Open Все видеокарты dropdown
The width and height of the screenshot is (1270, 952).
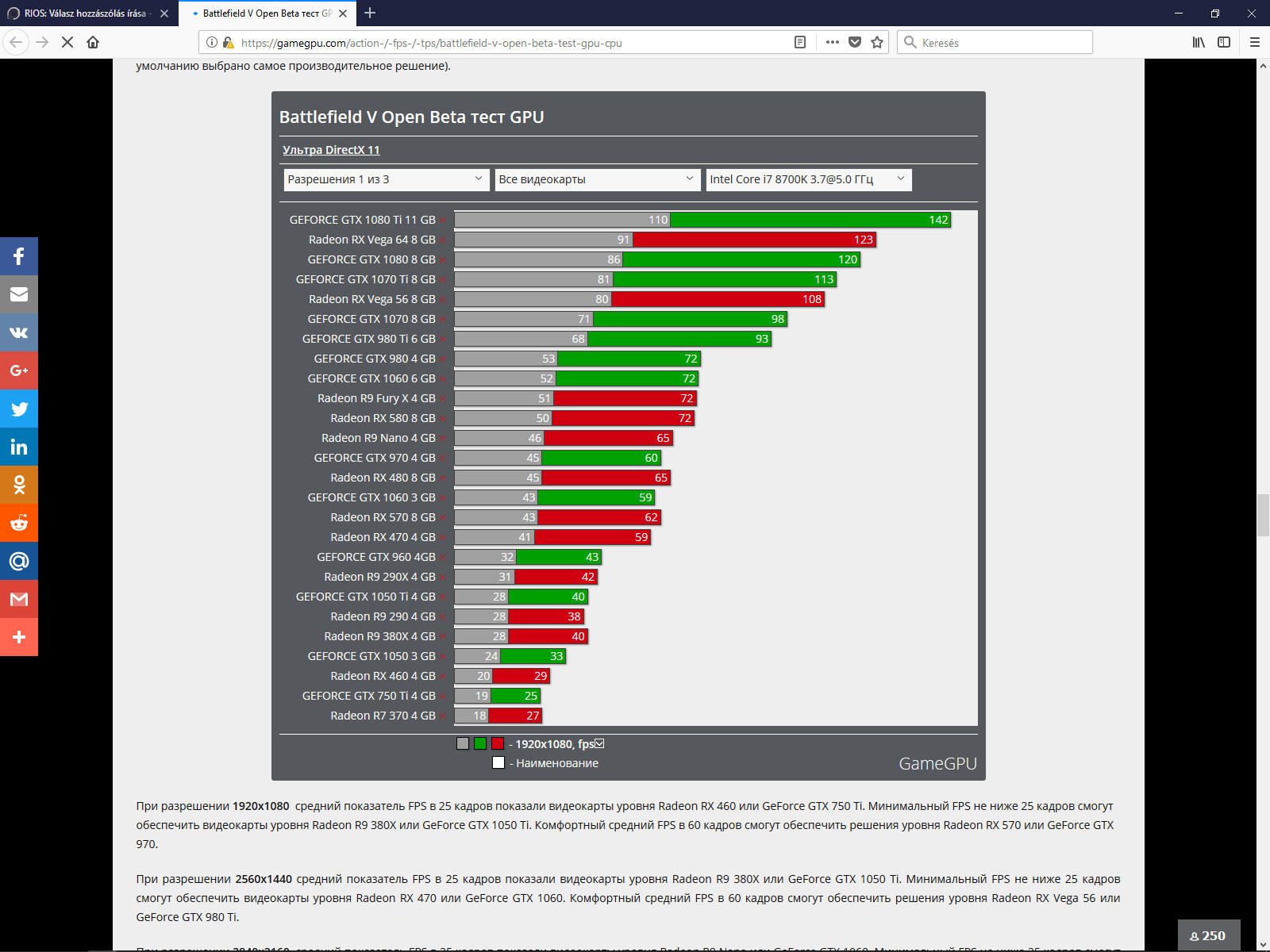pos(597,179)
